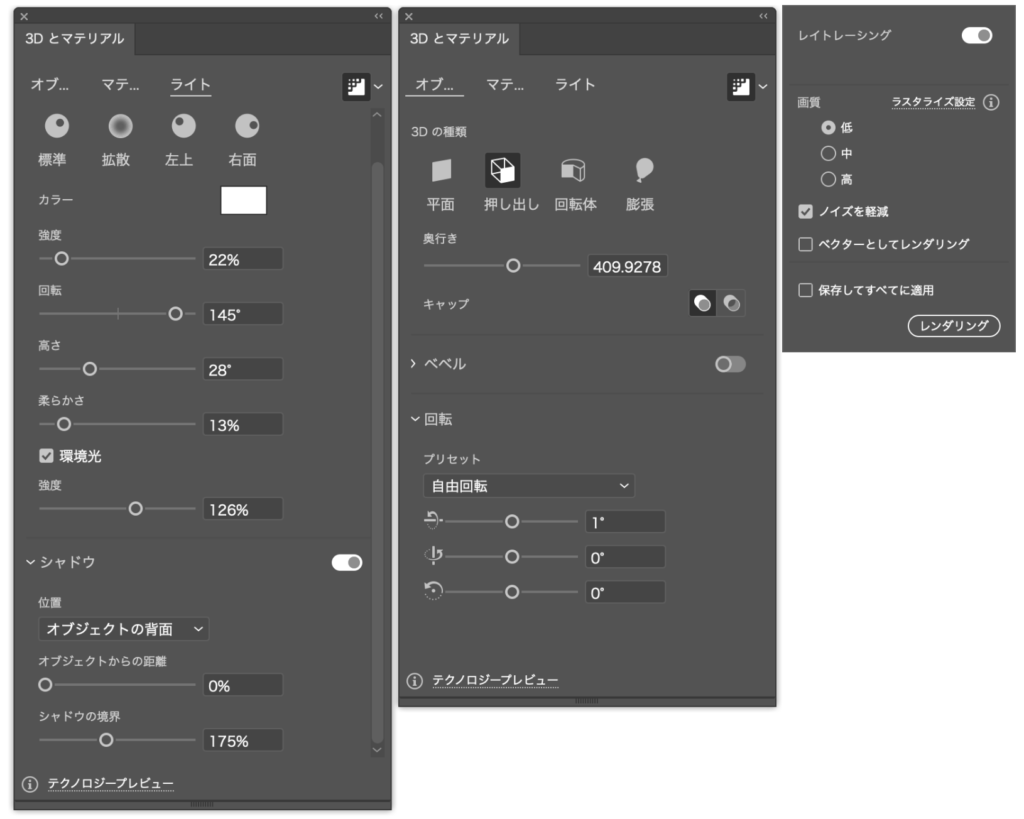Click the 高さ value field 28°
Screen dimensions: 1024x819
click(243, 369)
